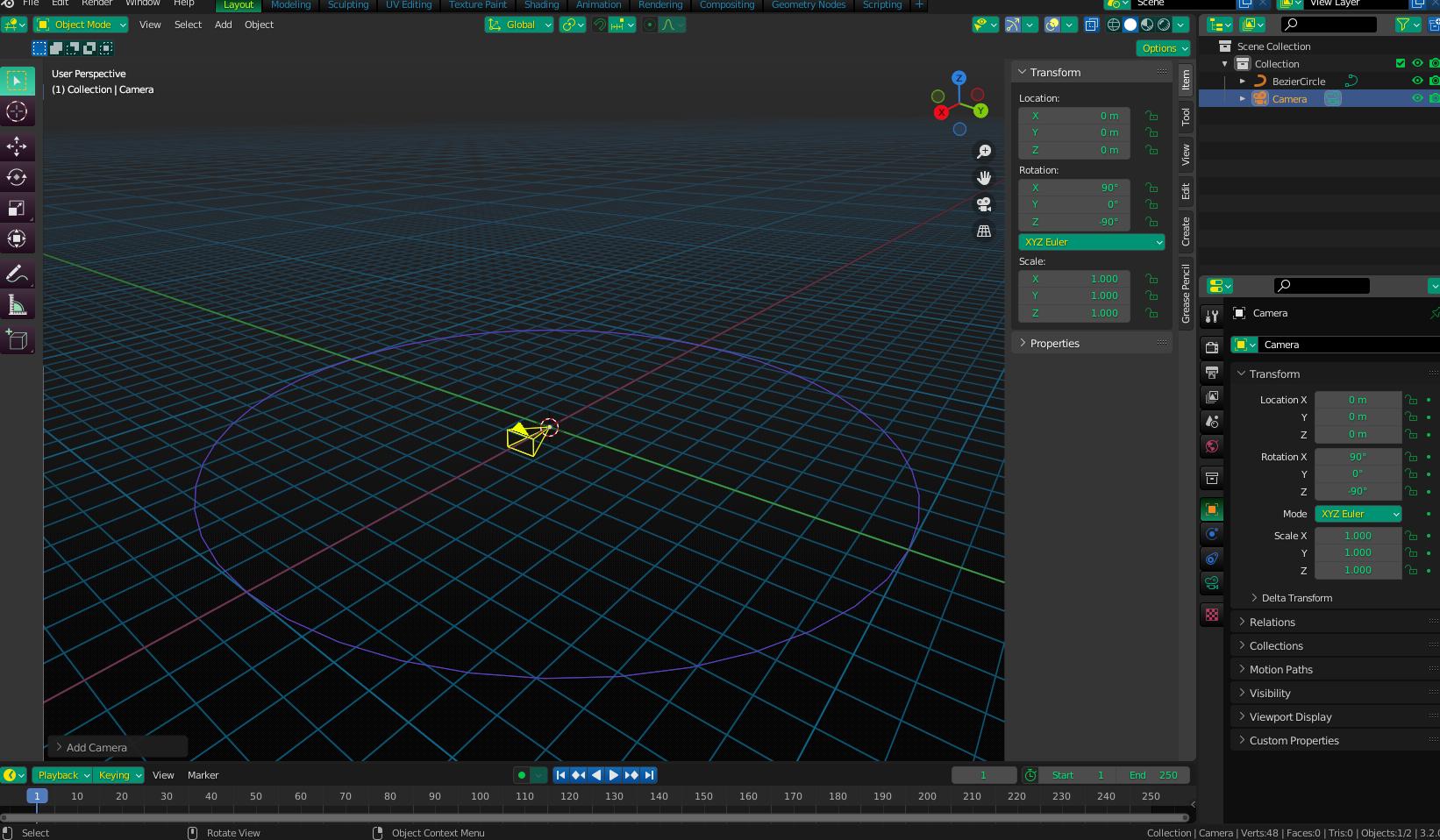Click the viewport zoom magnifier icon
The width and height of the screenshot is (1440, 840).
(x=984, y=152)
